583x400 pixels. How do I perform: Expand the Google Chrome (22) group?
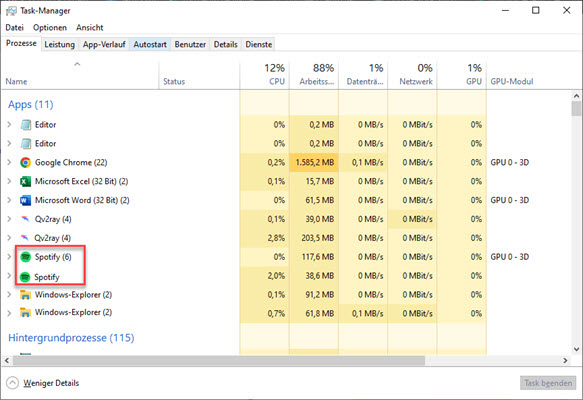coord(9,162)
